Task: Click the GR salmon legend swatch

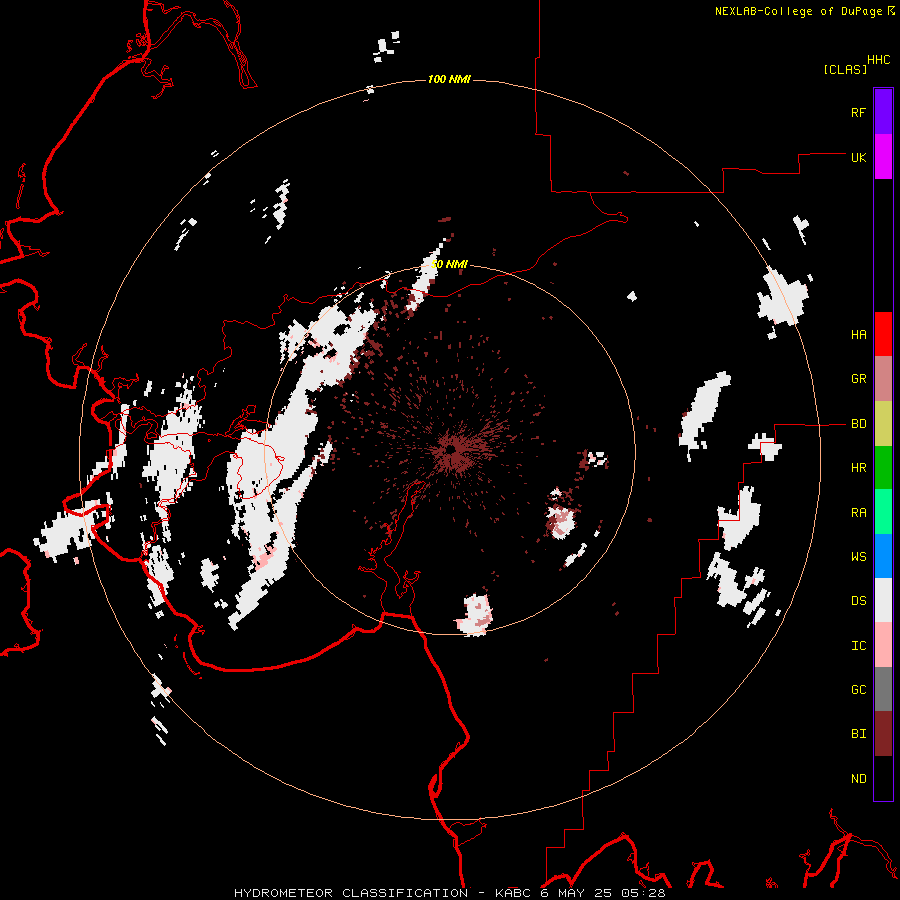Action: tap(883, 379)
